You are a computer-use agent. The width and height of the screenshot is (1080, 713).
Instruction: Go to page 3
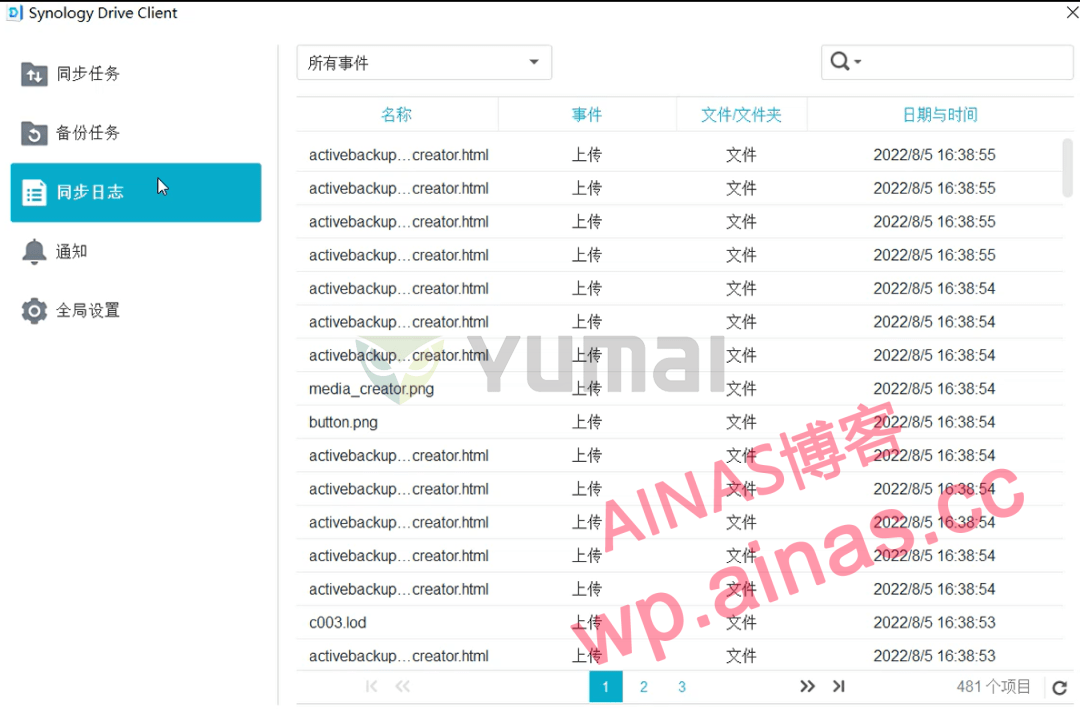682,687
